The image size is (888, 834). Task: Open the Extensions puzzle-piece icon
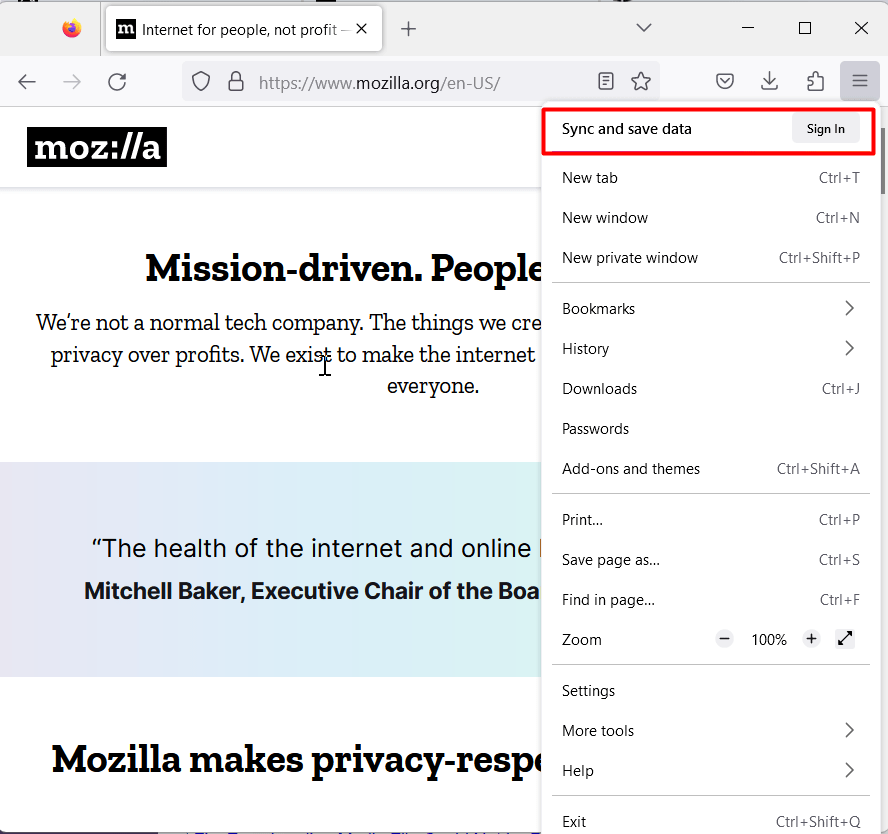coord(814,81)
